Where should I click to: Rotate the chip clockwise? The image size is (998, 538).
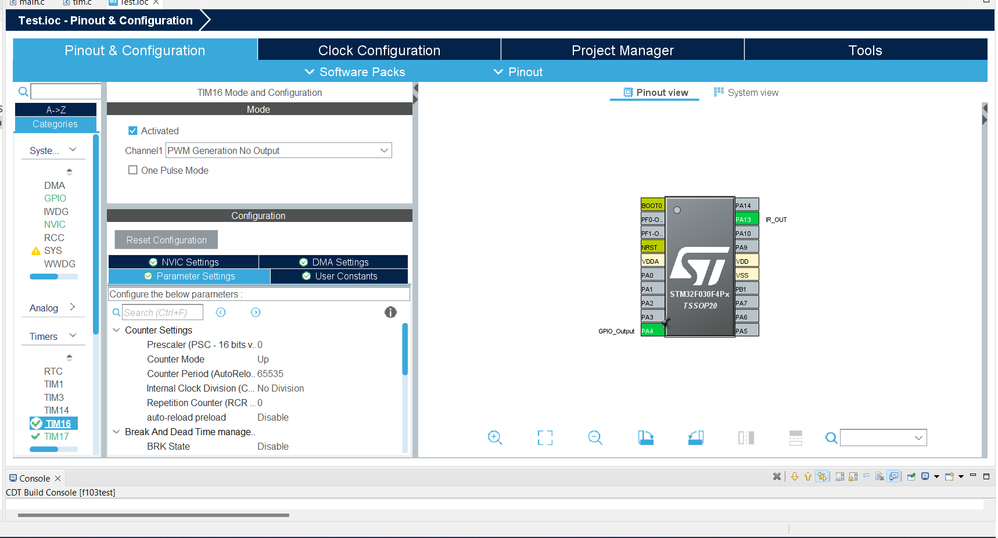point(645,437)
